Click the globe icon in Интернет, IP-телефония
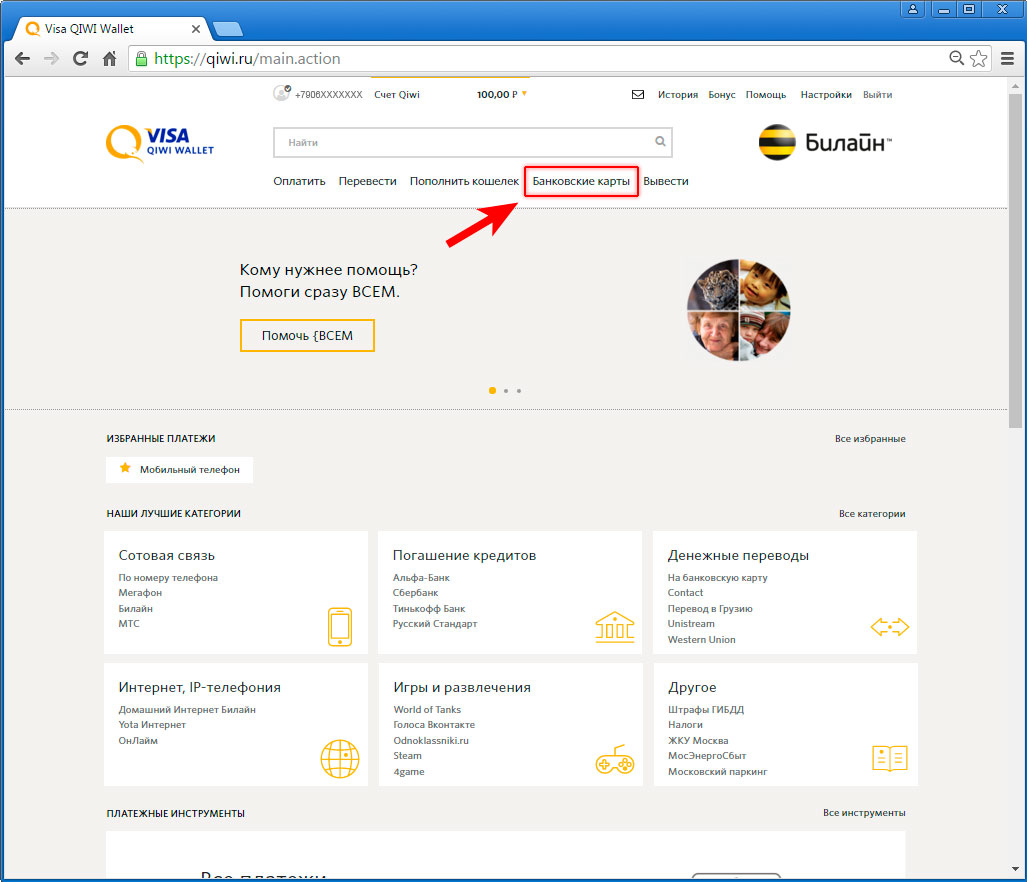 pyautogui.click(x=340, y=759)
